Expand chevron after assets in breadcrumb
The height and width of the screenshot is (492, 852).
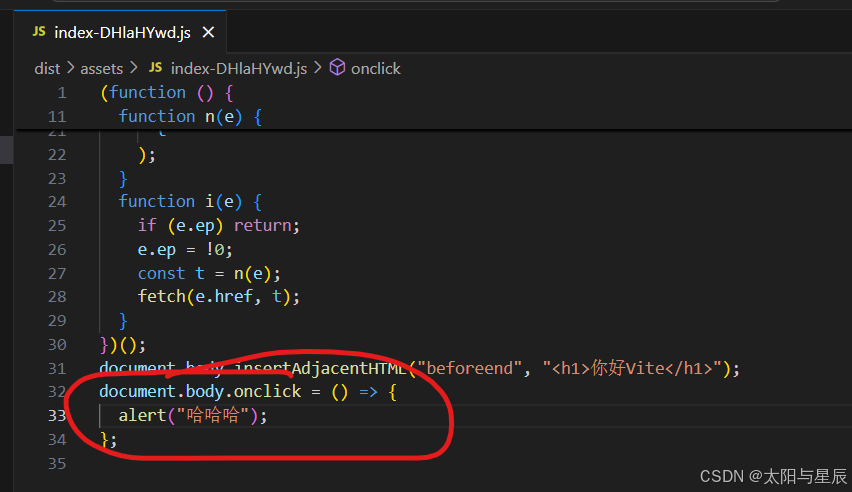134,68
